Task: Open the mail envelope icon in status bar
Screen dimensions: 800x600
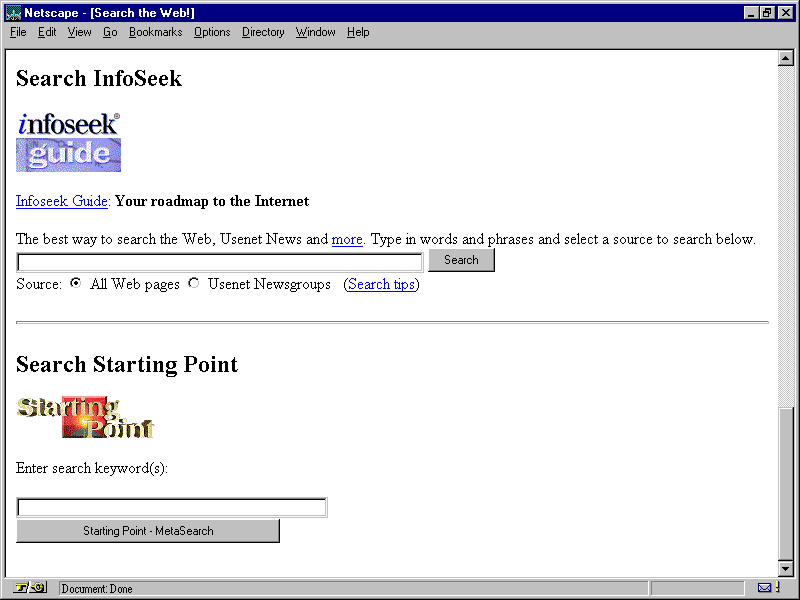Action: pos(765,588)
